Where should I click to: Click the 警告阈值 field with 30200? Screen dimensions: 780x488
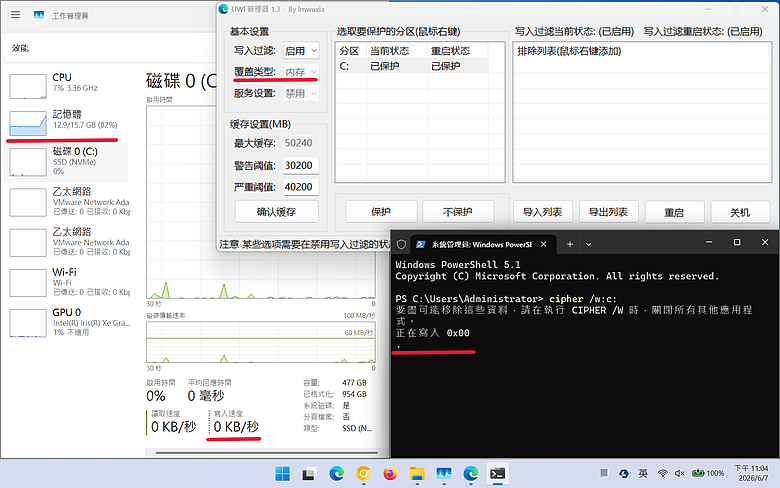pos(300,165)
